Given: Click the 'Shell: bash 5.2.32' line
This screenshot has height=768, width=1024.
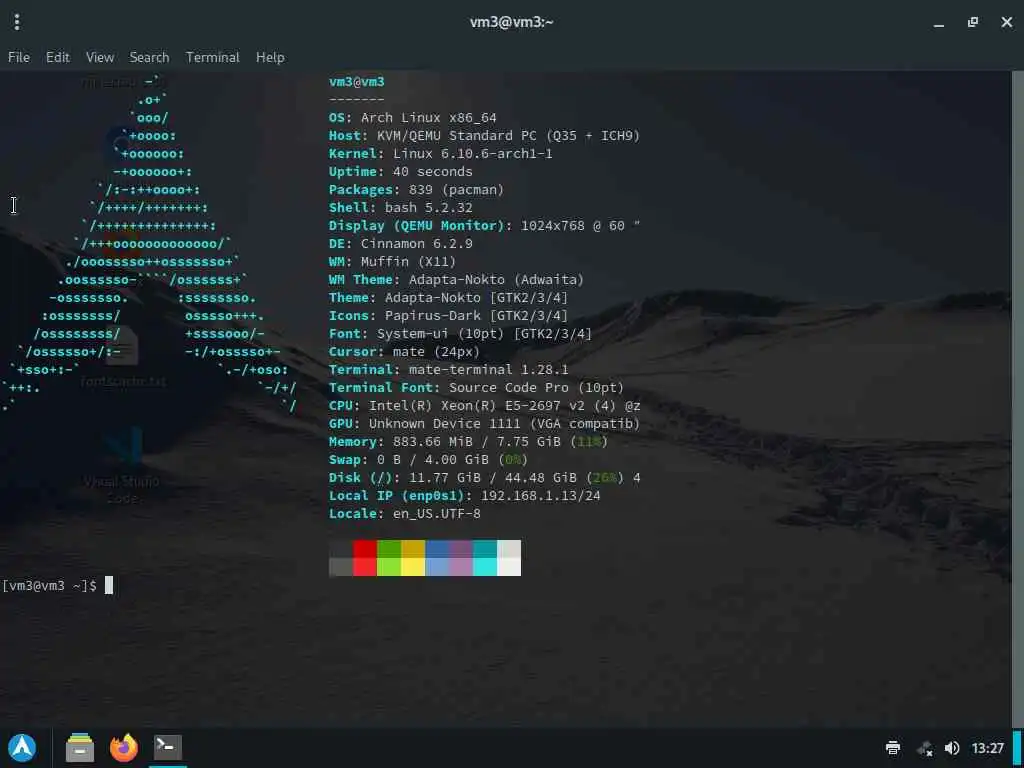Looking at the screenshot, I should (400, 207).
